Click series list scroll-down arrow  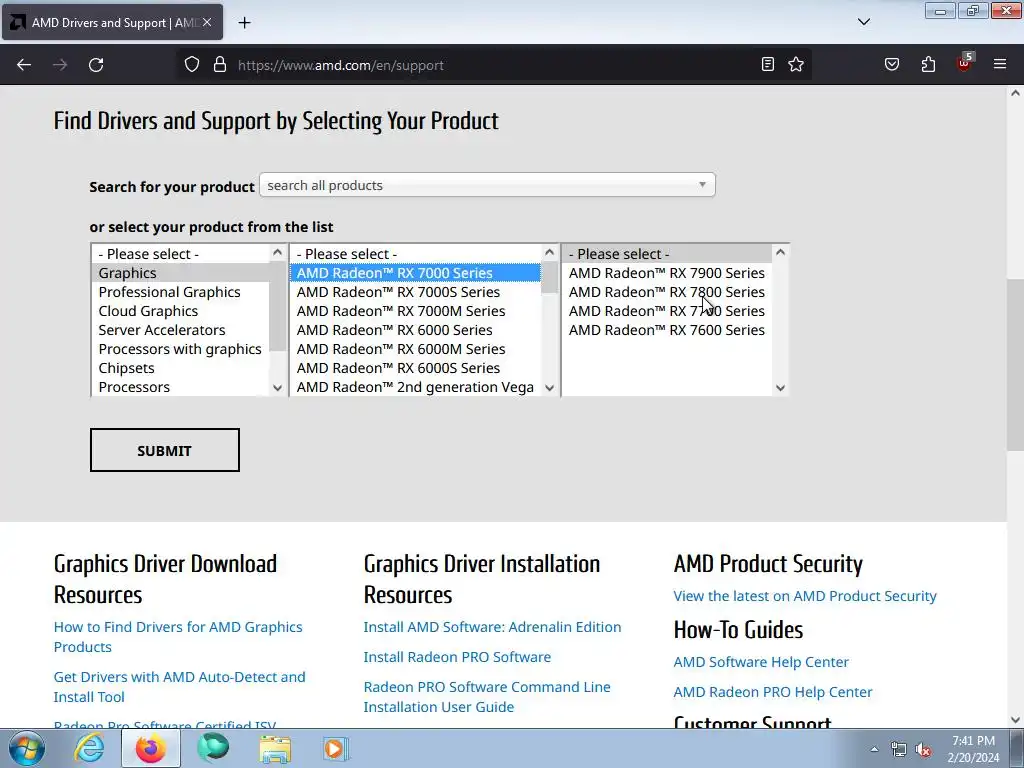(x=550, y=388)
